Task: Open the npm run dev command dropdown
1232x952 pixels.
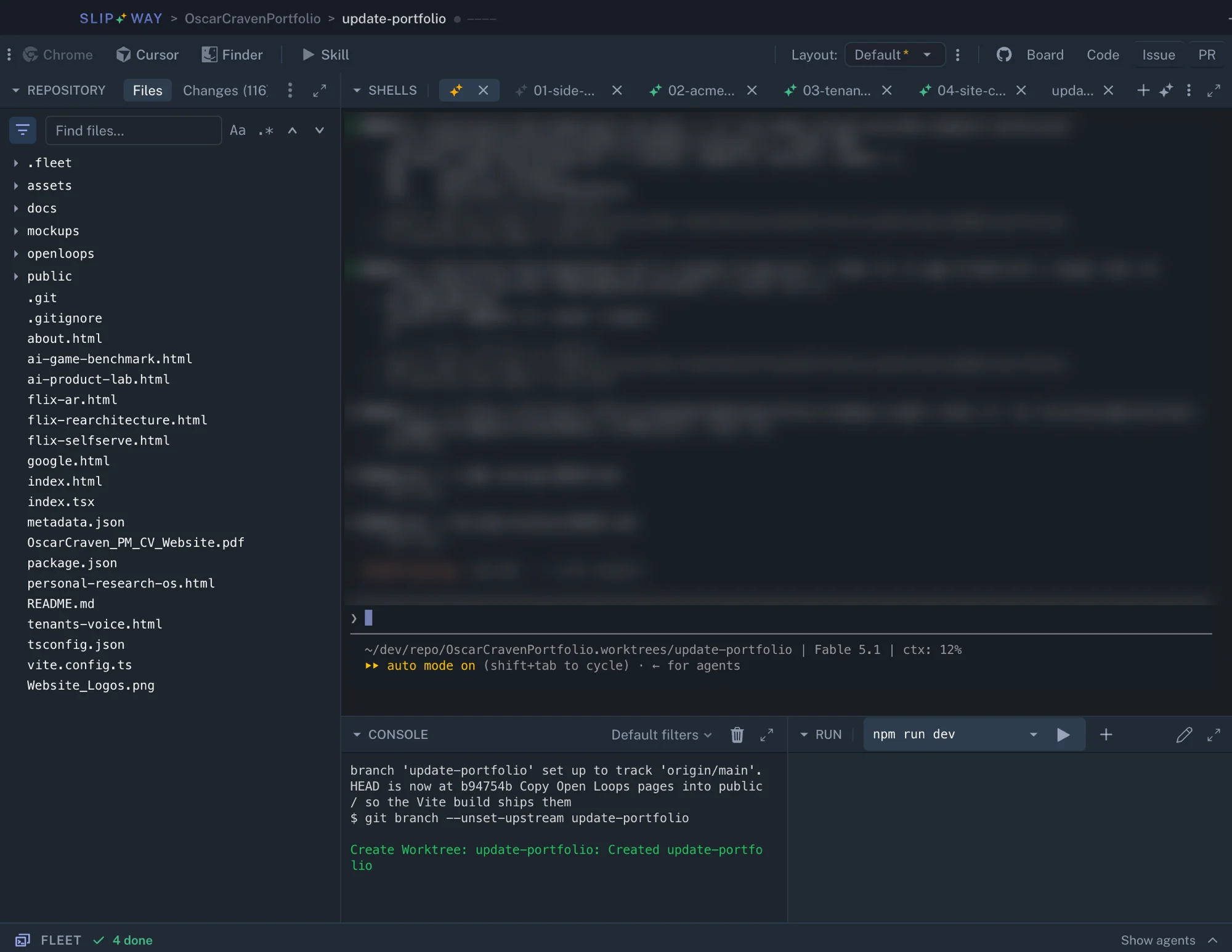Action: (x=1034, y=735)
